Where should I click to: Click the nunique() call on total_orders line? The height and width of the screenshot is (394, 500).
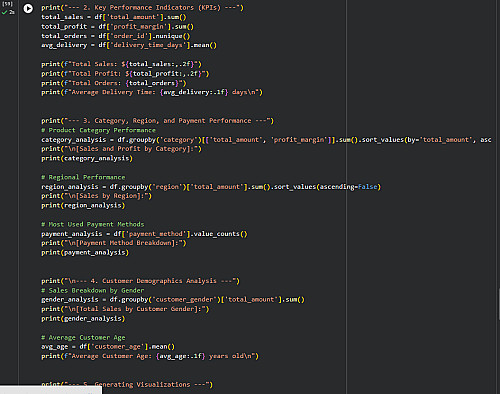(171, 36)
